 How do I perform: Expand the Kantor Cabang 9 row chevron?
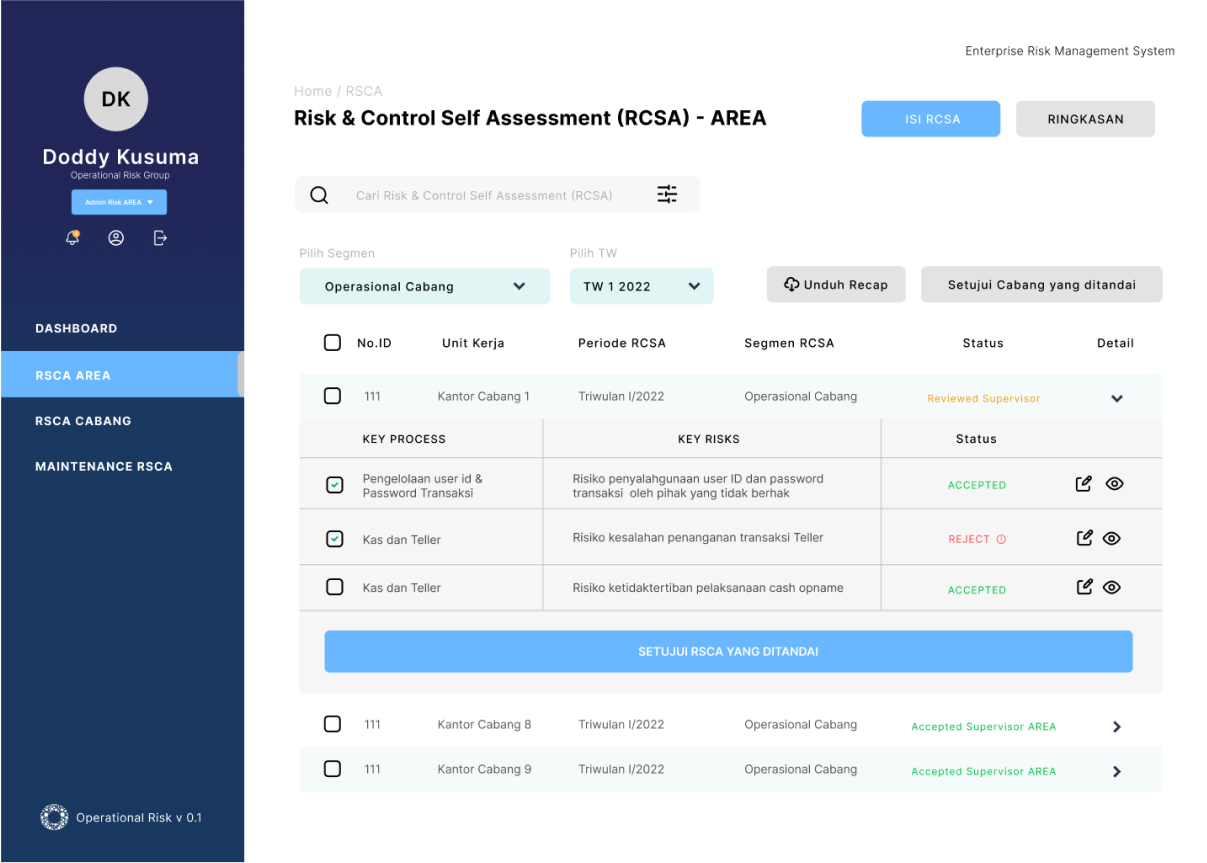point(1117,771)
